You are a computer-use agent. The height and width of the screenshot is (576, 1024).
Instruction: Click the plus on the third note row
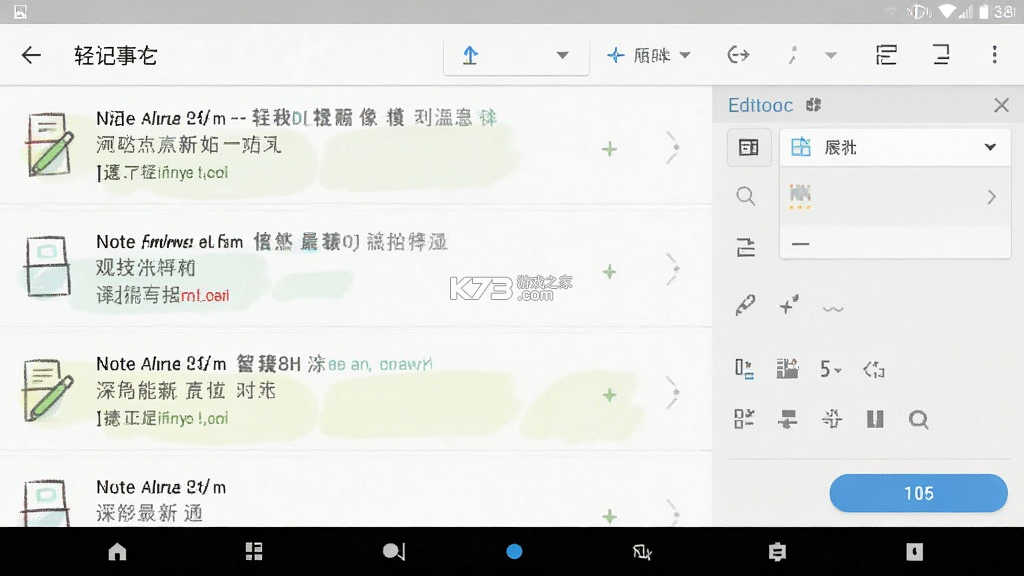click(x=609, y=395)
